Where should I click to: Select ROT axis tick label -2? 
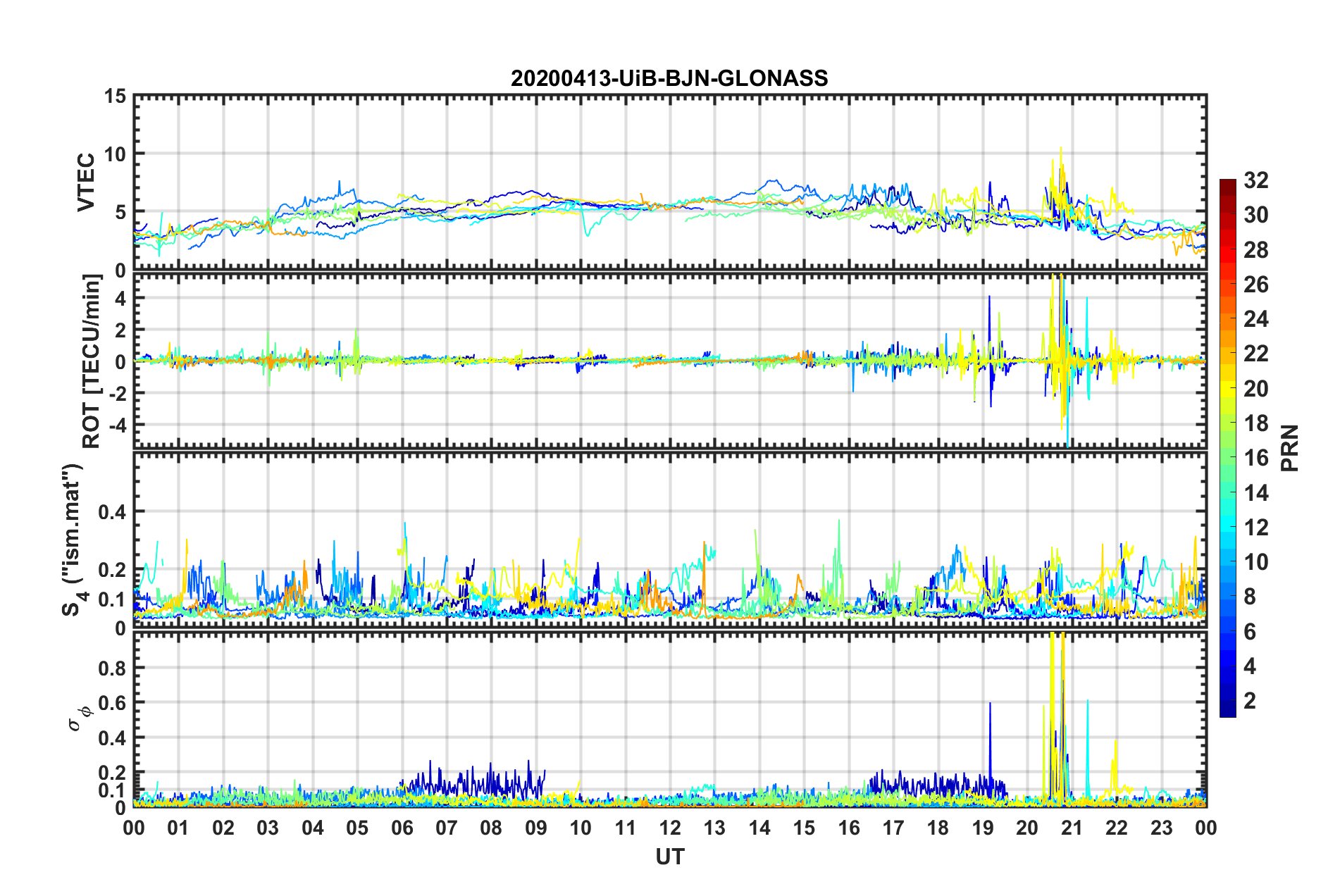117,393
